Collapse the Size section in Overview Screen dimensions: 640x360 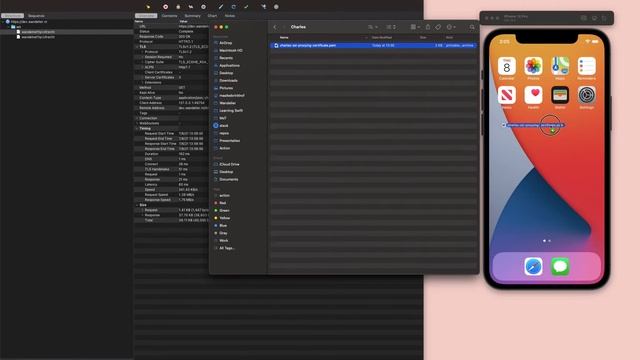[137, 205]
